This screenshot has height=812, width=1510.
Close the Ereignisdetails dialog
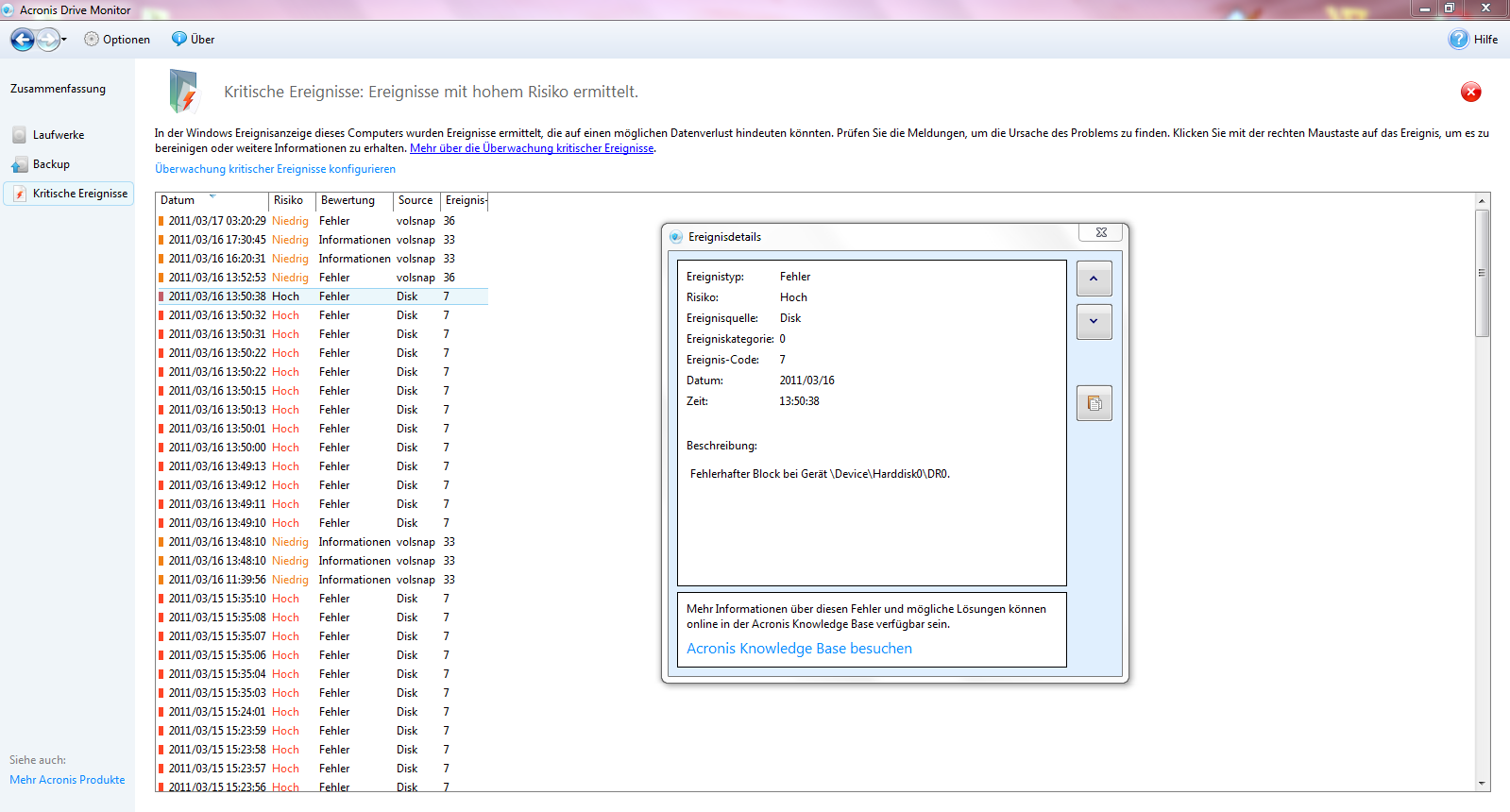coord(1101,232)
